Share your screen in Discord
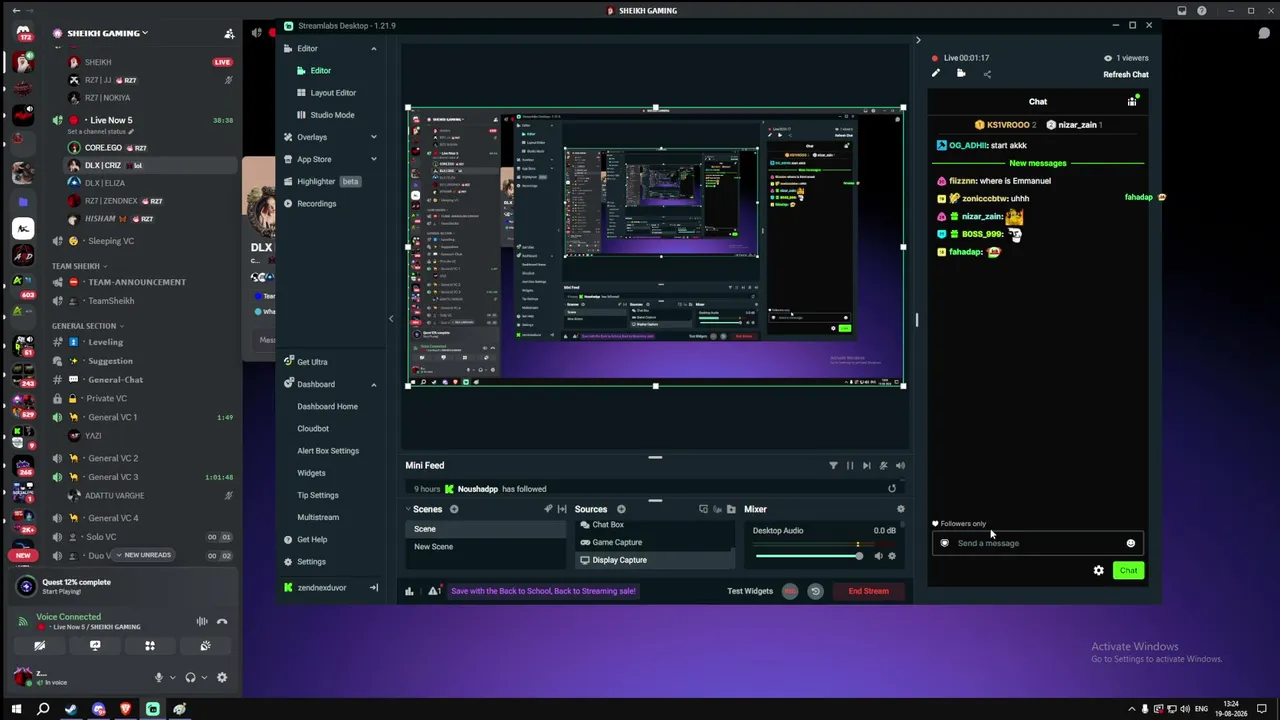This screenshot has width=1280, height=720. (95, 646)
